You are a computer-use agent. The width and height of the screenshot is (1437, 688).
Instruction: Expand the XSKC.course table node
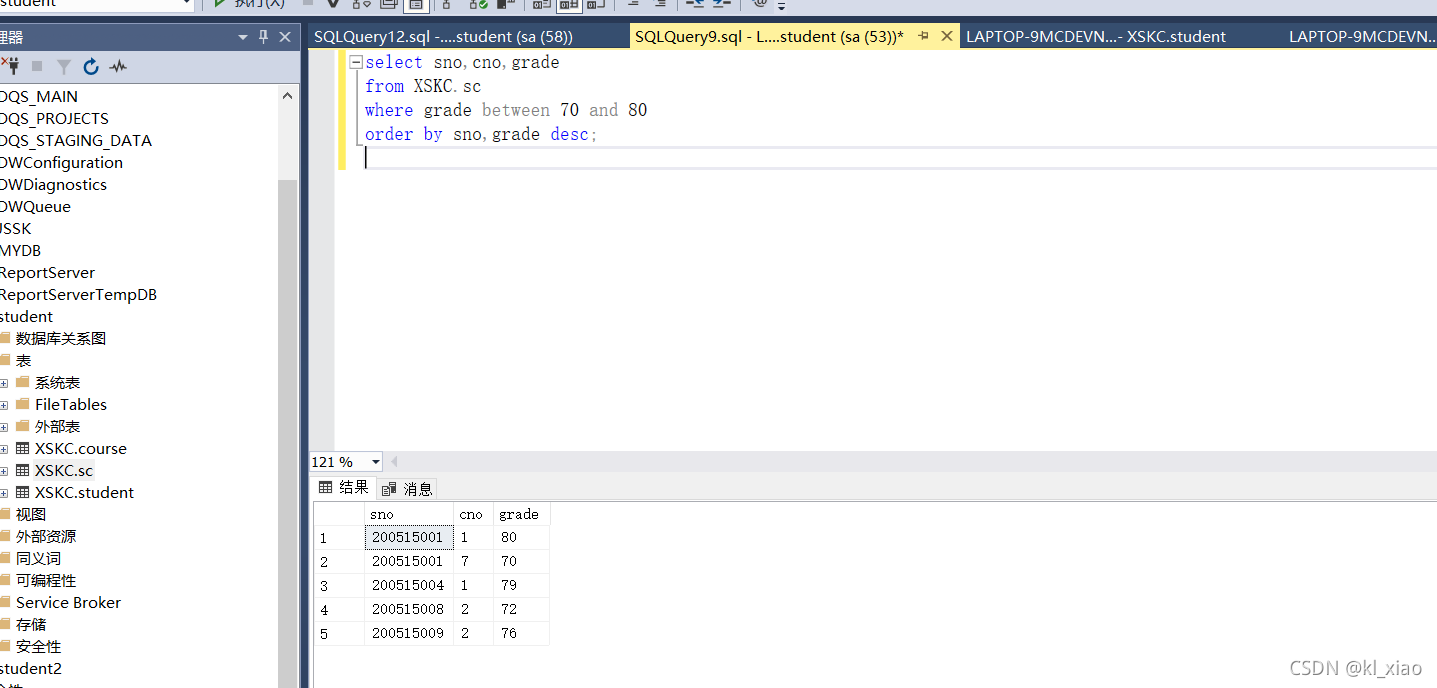pos(4,449)
